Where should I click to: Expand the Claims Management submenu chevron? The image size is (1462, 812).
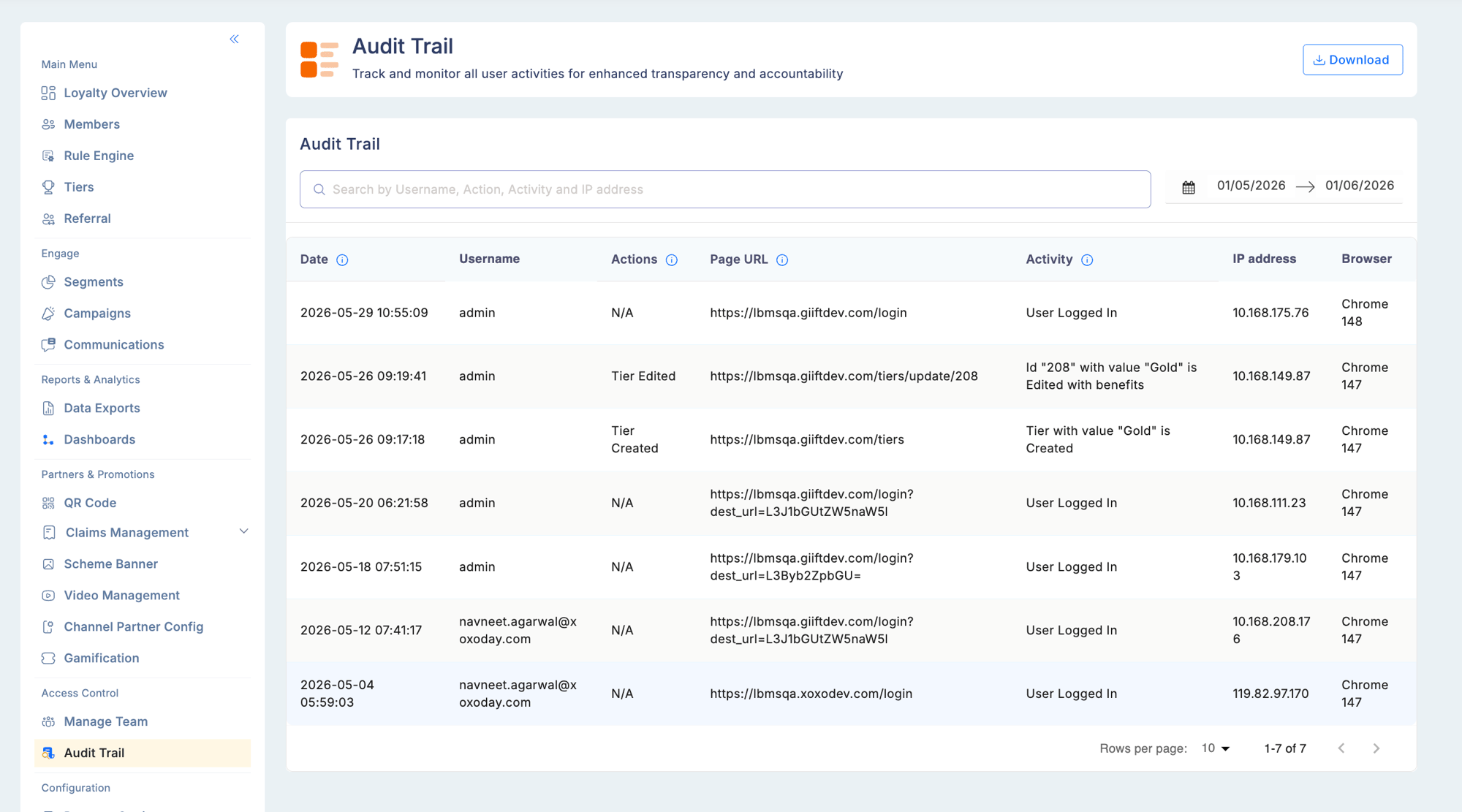[x=244, y=531]
